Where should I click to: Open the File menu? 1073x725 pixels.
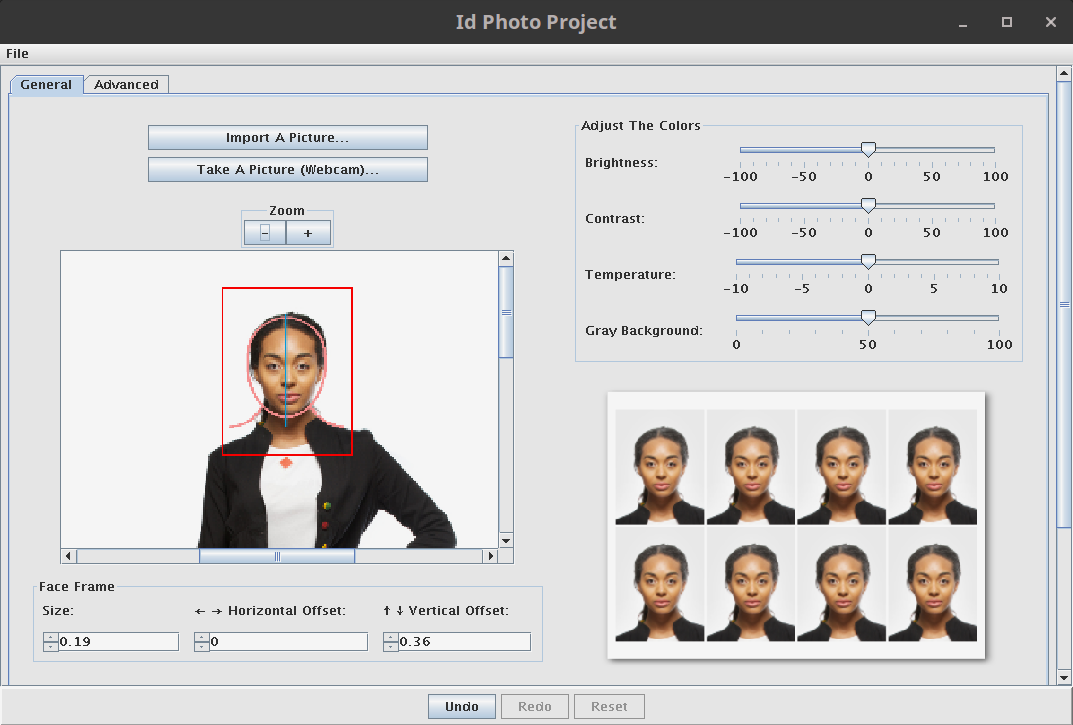pyautogui.click(x=17, y=54)
